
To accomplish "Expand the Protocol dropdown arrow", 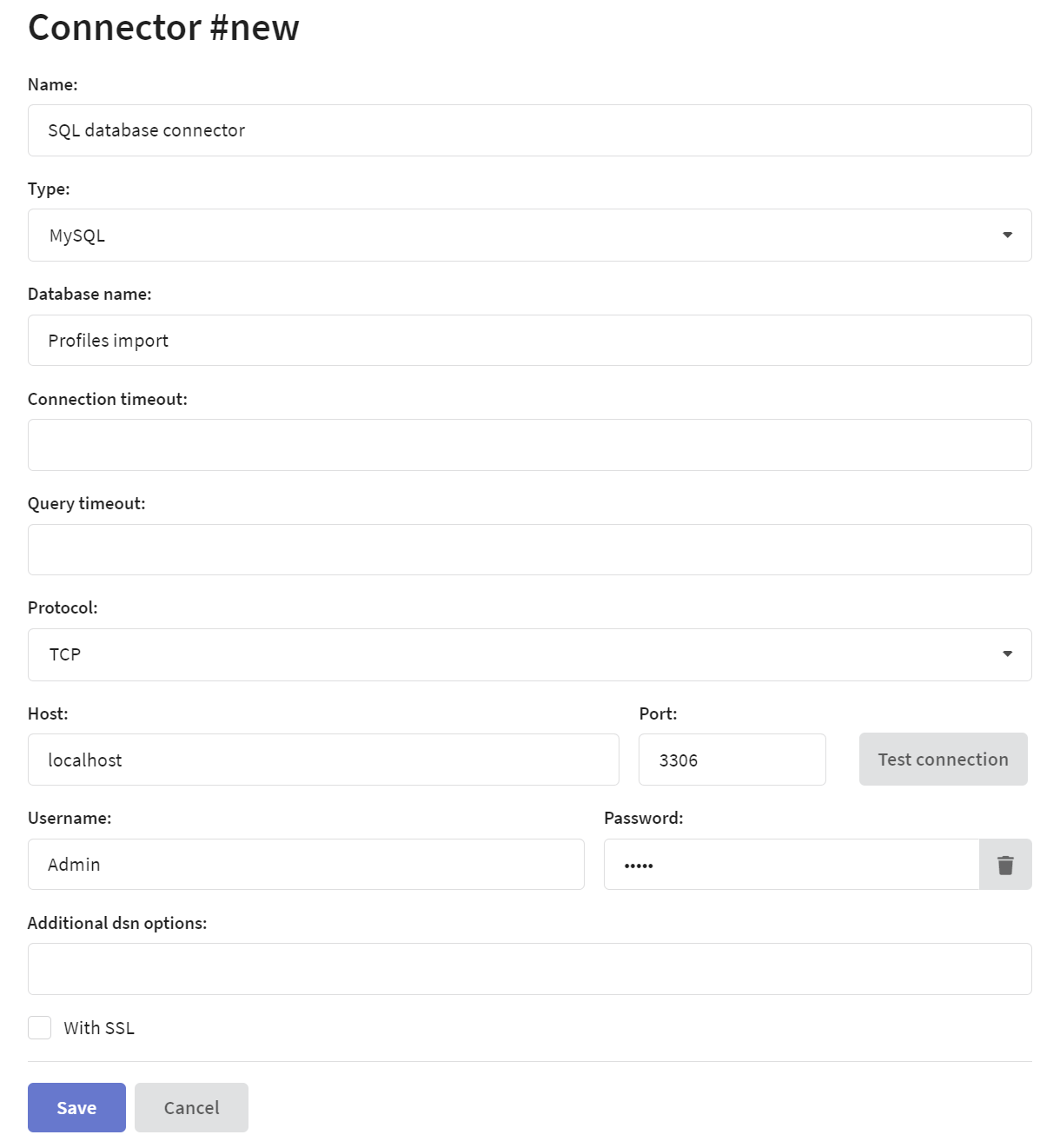I will pos(1007,654).
